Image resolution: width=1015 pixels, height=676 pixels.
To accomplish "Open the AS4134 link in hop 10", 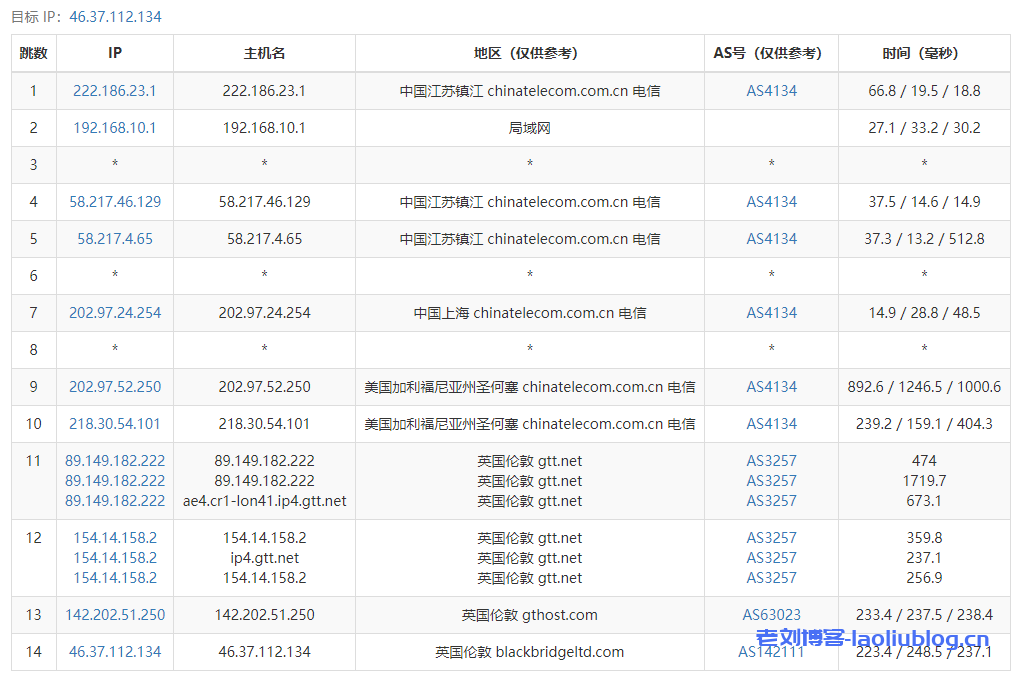I will click(x=771, y=424).
